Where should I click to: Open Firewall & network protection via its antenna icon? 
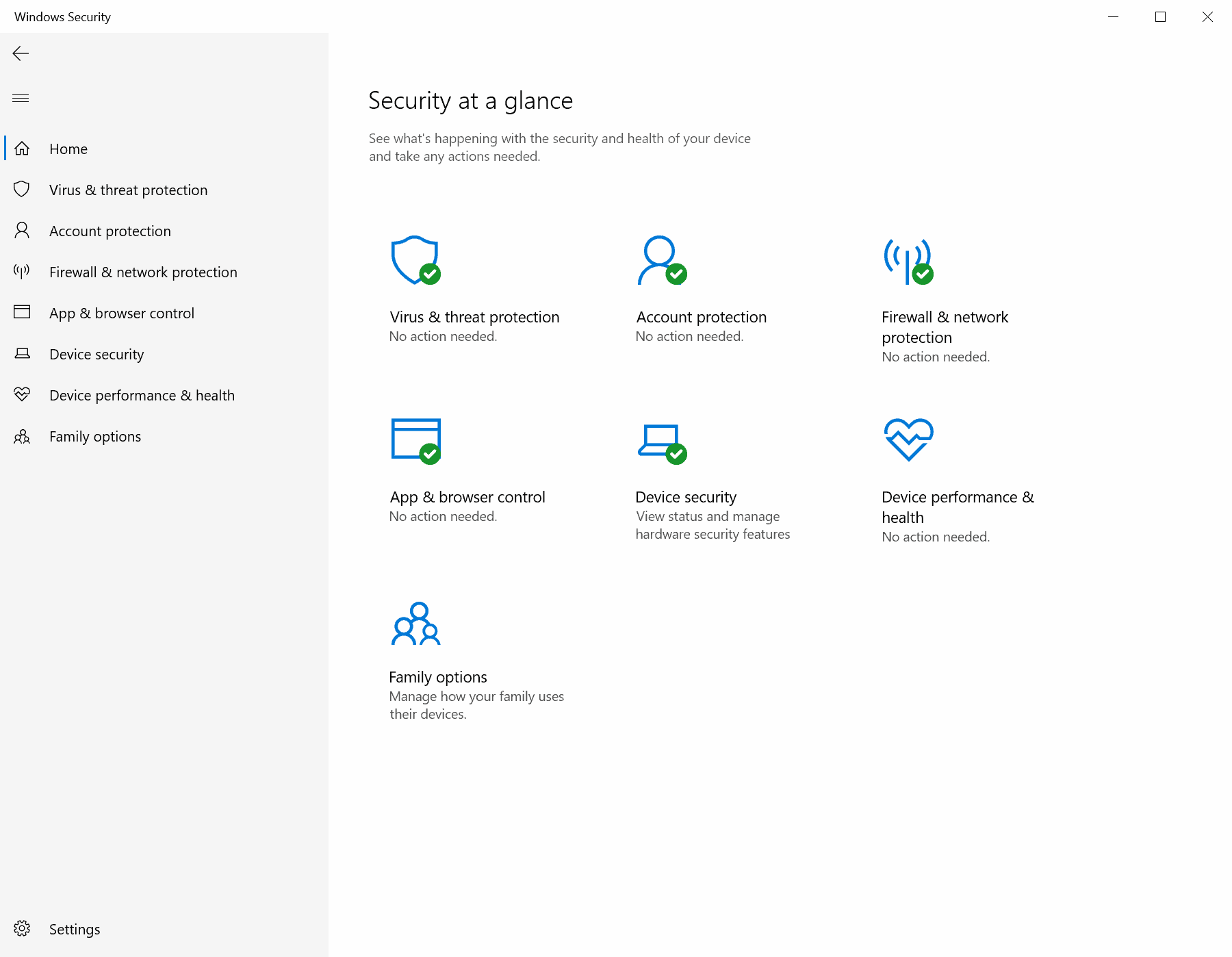21,271
